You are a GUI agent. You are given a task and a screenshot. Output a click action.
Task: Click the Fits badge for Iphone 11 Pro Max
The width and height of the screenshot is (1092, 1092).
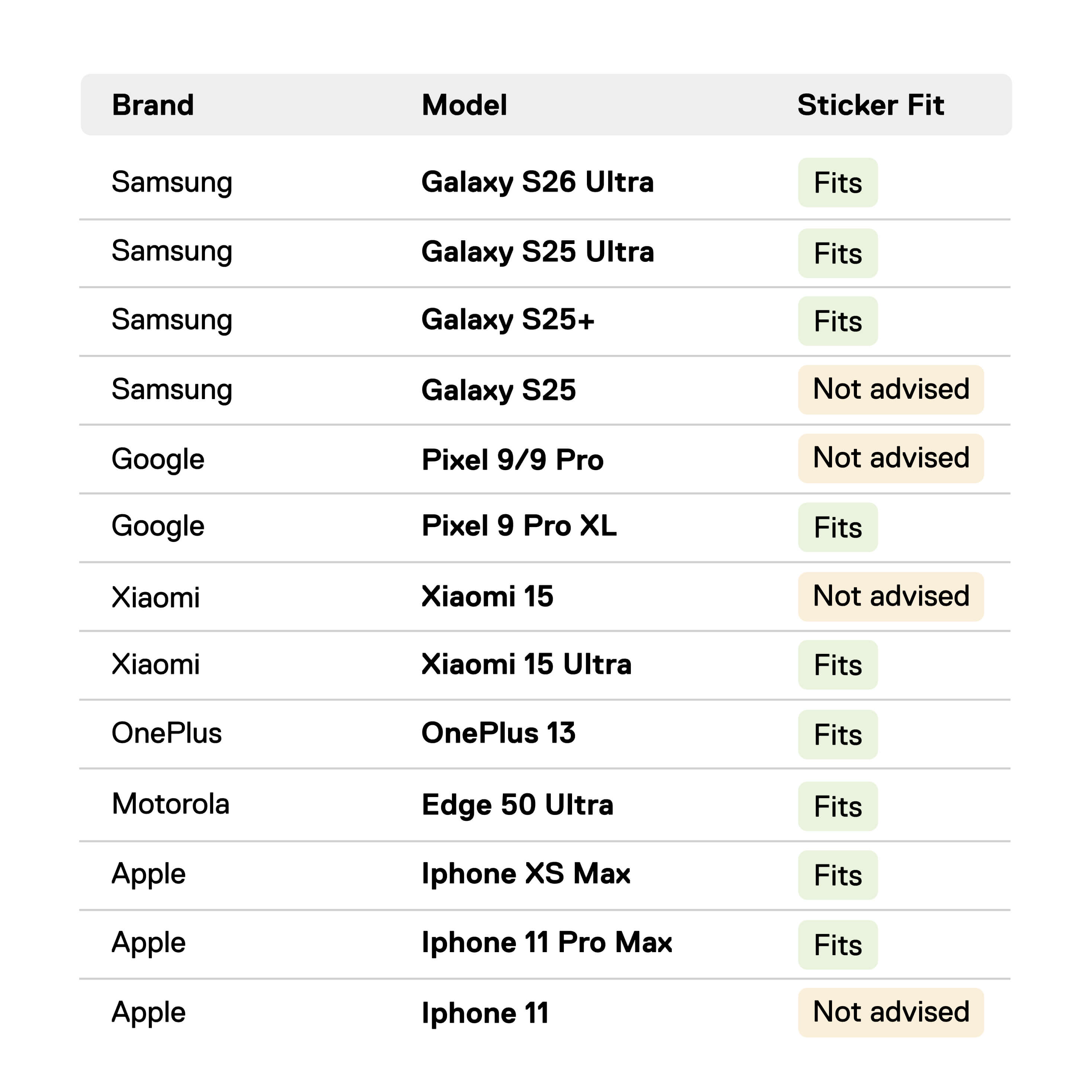(838, 945)
